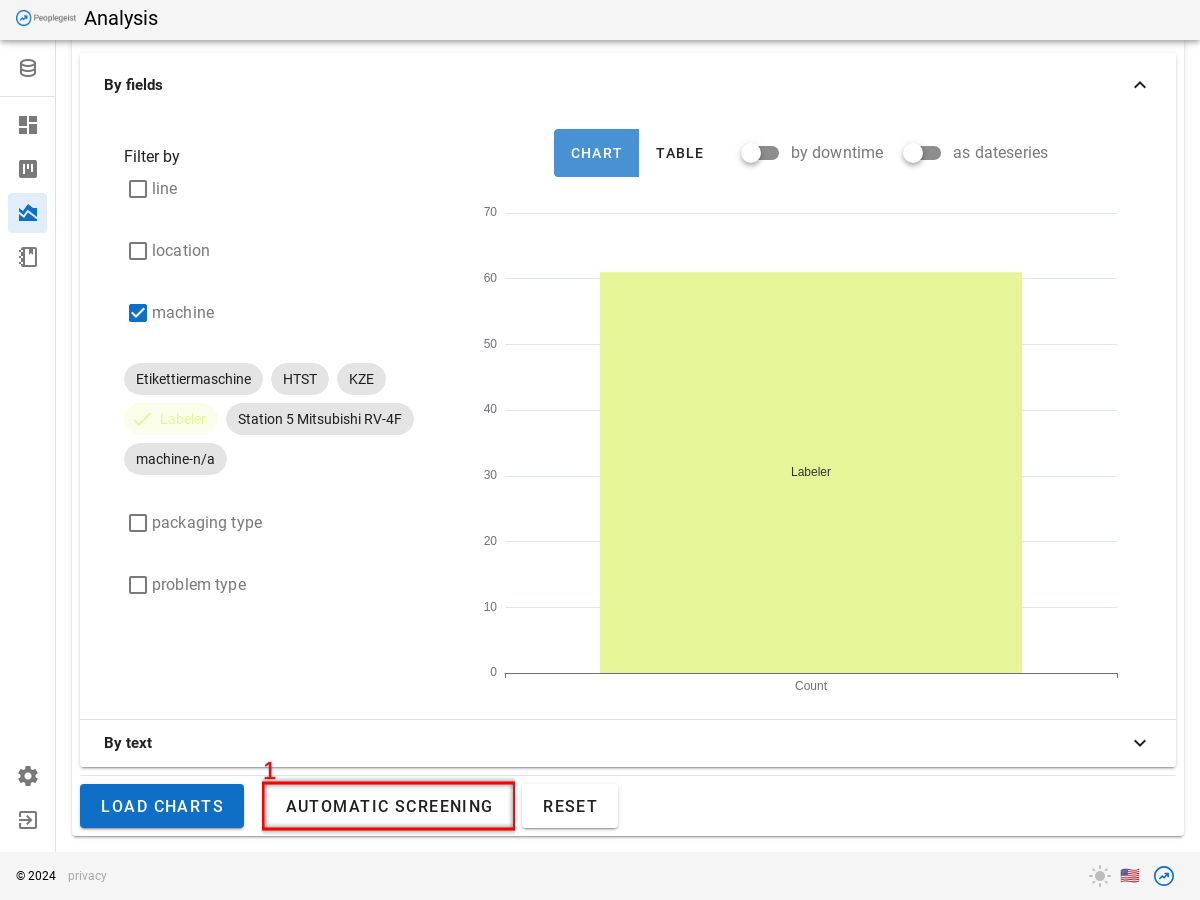Image resolution: width=1200 pixels, height=900 pixels.
Task: Click the AUTOMATIC SCREENING button
Action: pyautogui.click(x=389, y=806)
